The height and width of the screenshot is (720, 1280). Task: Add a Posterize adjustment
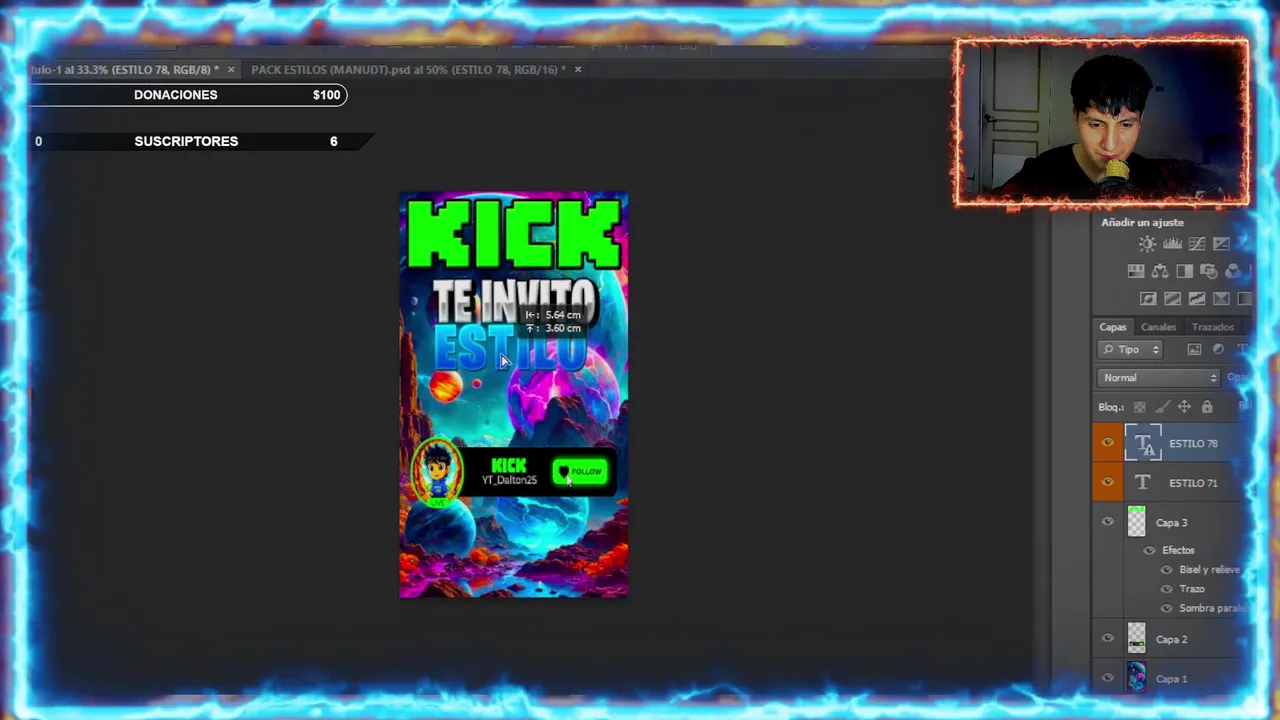pyautogui.click(x=1172, y=298)
